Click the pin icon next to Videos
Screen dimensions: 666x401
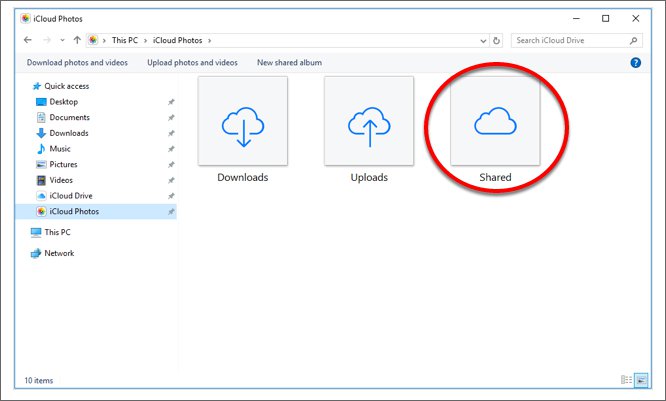[171, 181]
